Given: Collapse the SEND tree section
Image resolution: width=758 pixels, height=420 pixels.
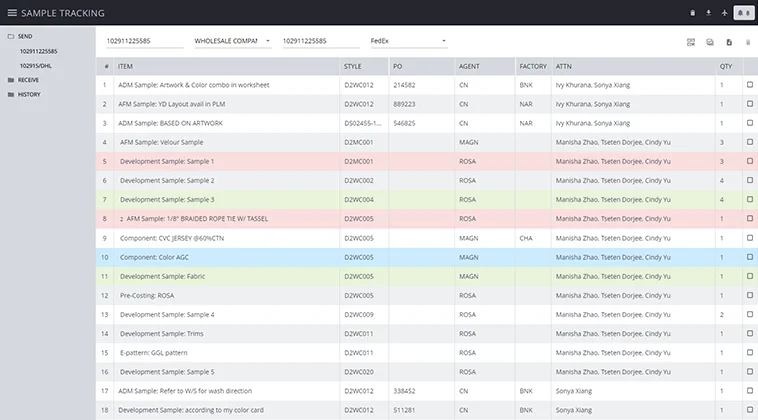Looking at the screenshot, I should [x=25, y=36].
